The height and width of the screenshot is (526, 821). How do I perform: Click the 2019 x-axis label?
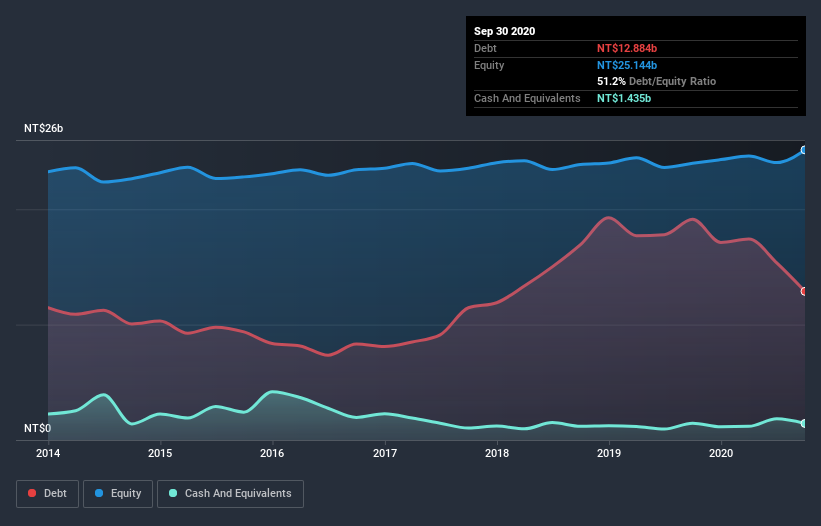pos(609,453)
